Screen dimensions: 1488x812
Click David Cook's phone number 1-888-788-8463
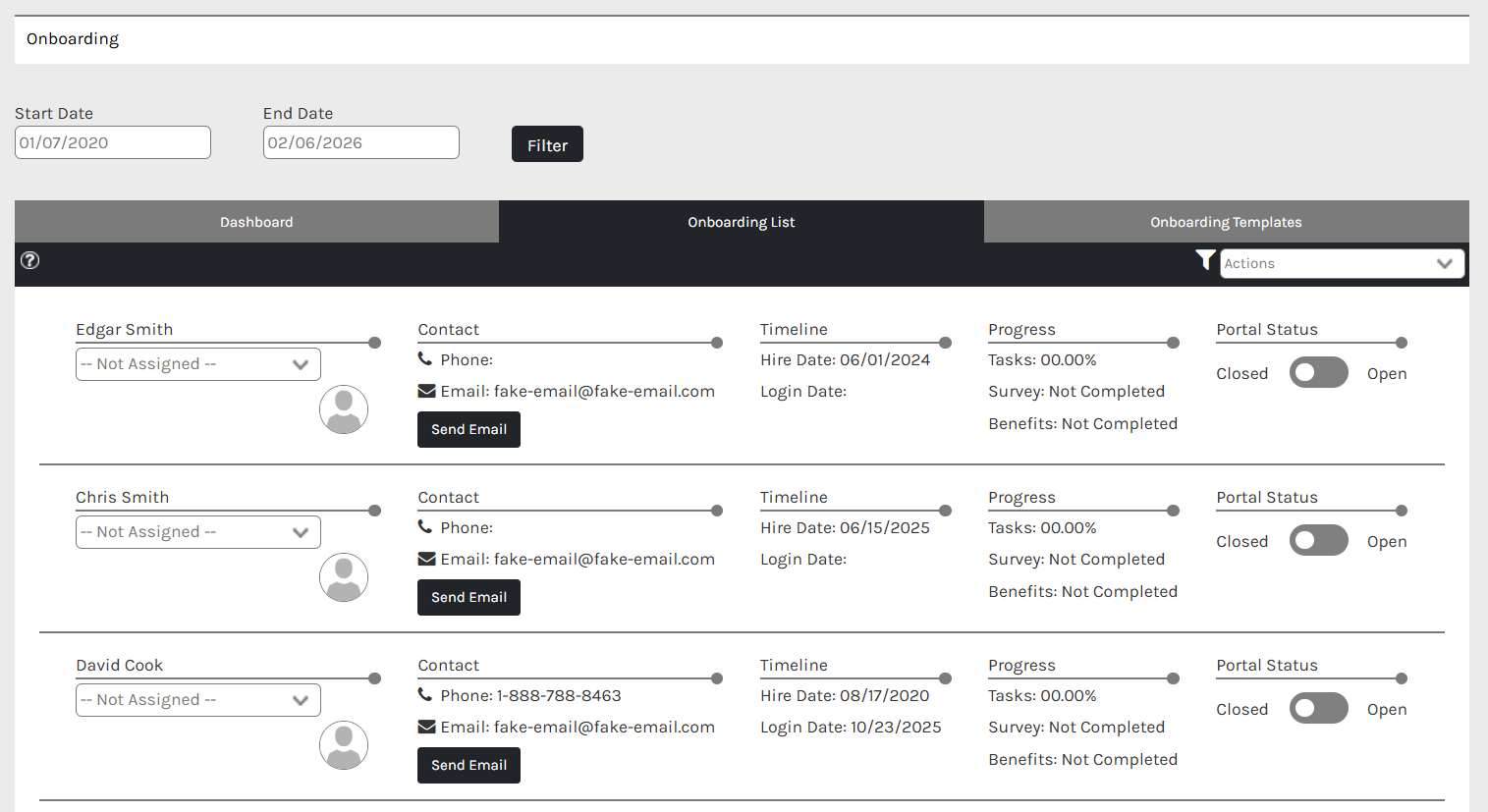[559, 695]
